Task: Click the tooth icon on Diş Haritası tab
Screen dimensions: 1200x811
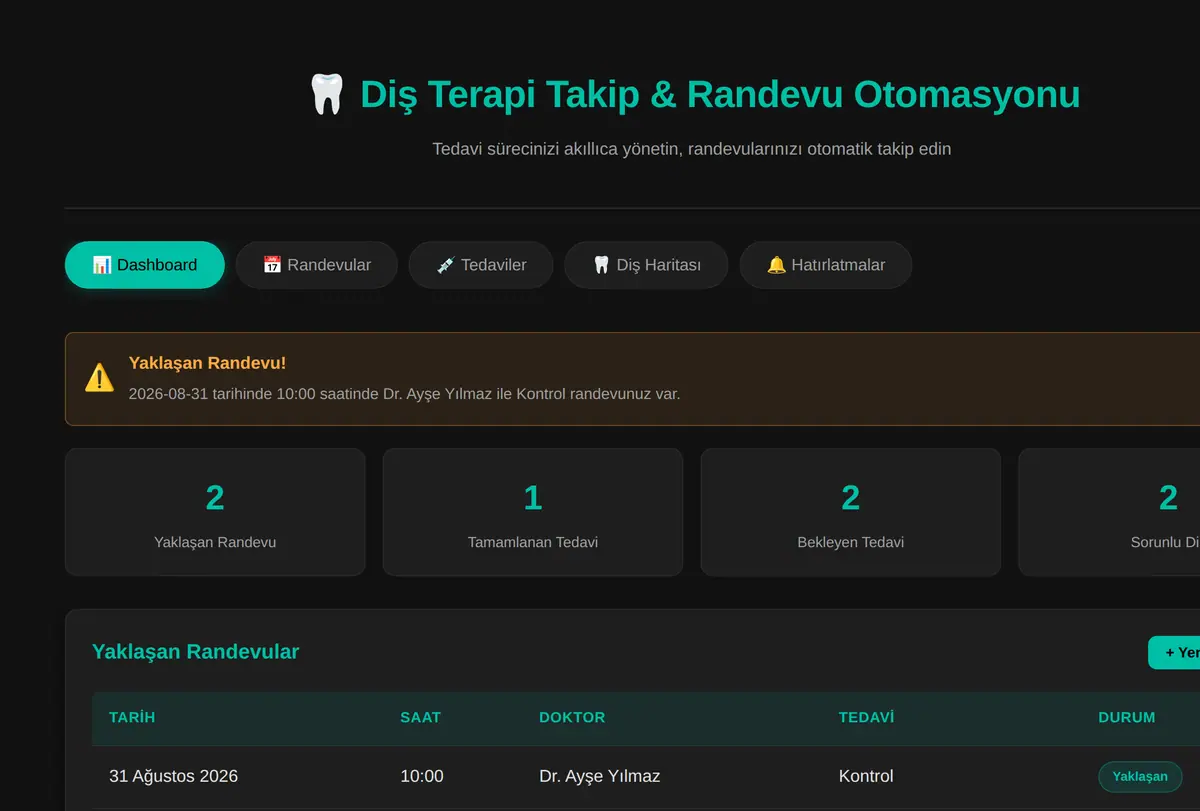Action: pos(601,265)
